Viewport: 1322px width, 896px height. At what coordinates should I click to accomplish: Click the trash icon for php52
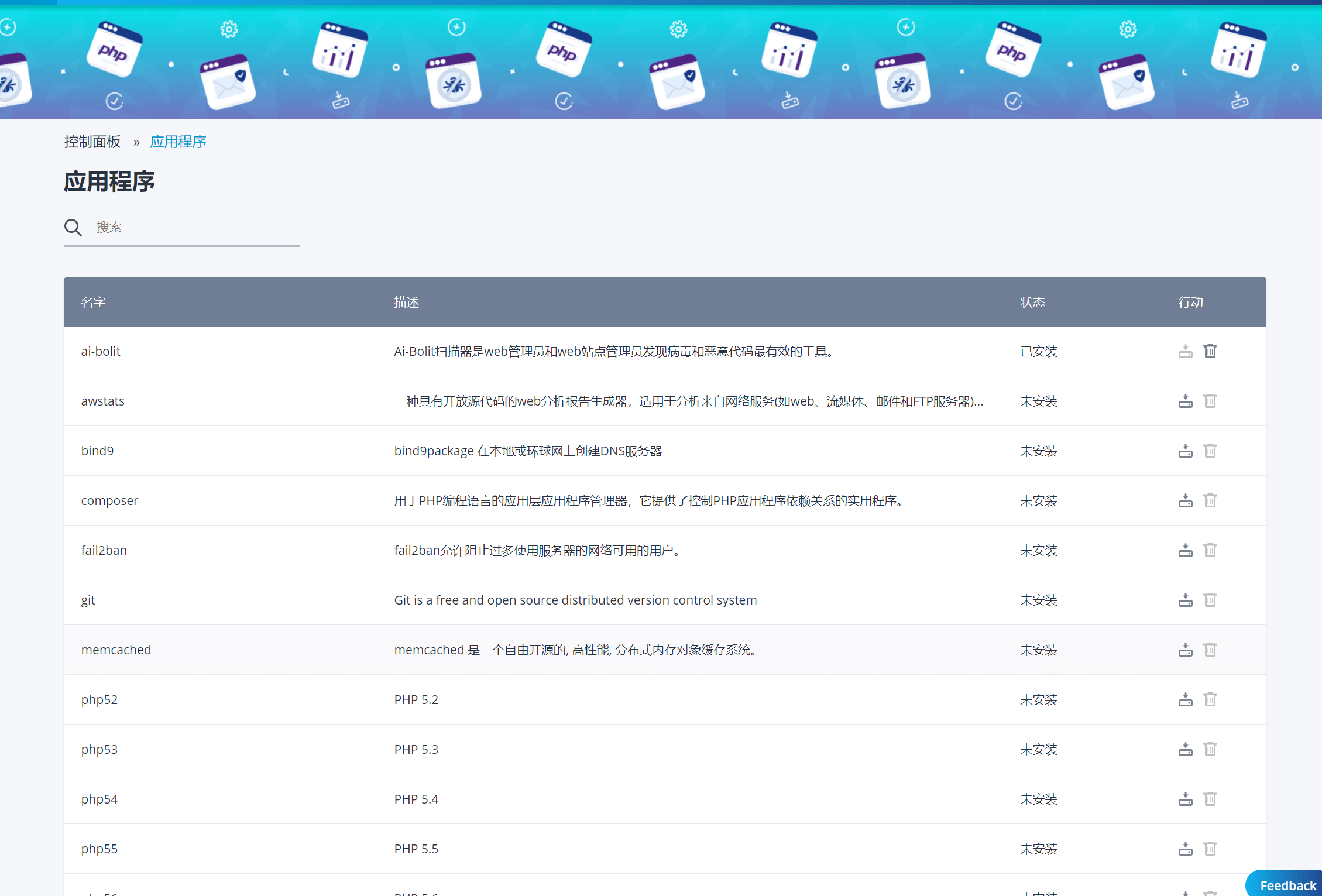(x=1210, y=699)
